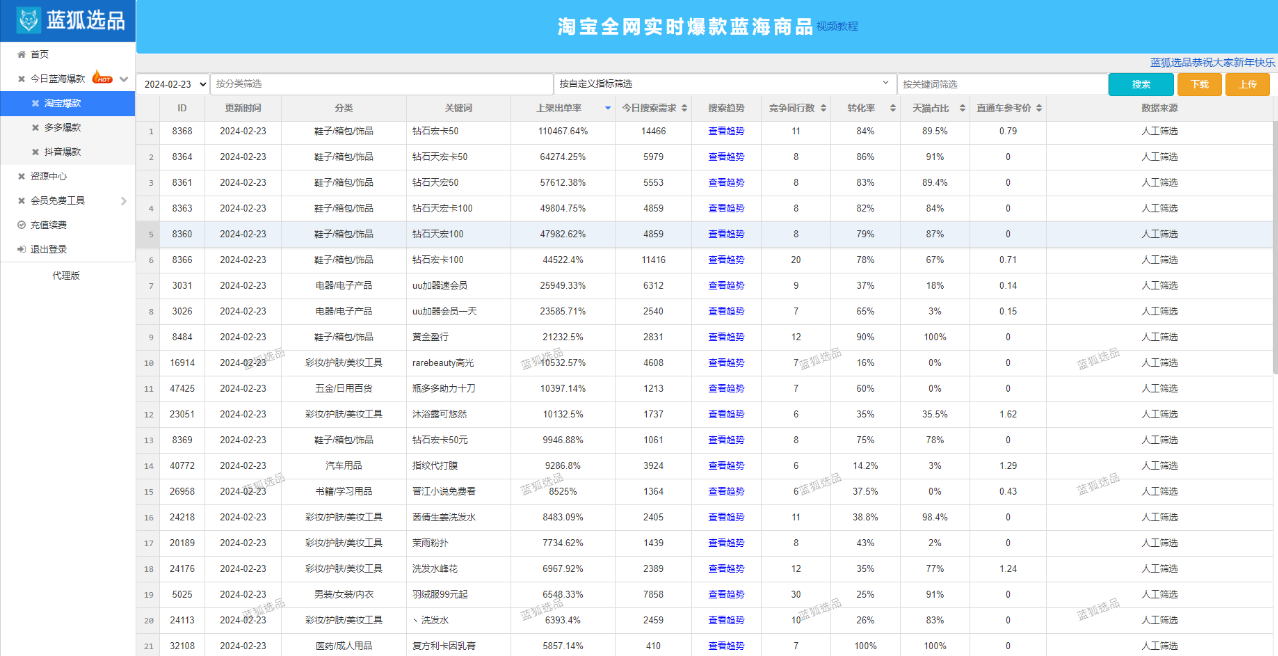Click the HOT flame badge on 今日蓝海爆款
The height and width of the screenshot is (656, 1278).
point(104,79)
